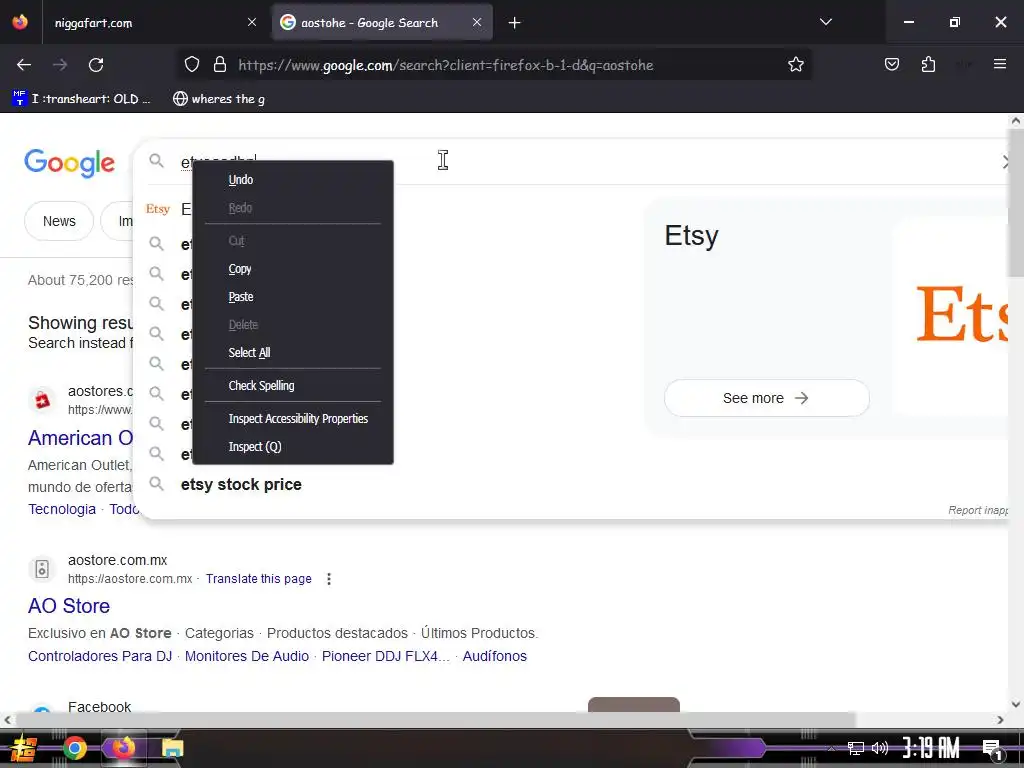
Task: Choose Undo in the context menu
Action: pyautogui.click(x=293, y=180)
